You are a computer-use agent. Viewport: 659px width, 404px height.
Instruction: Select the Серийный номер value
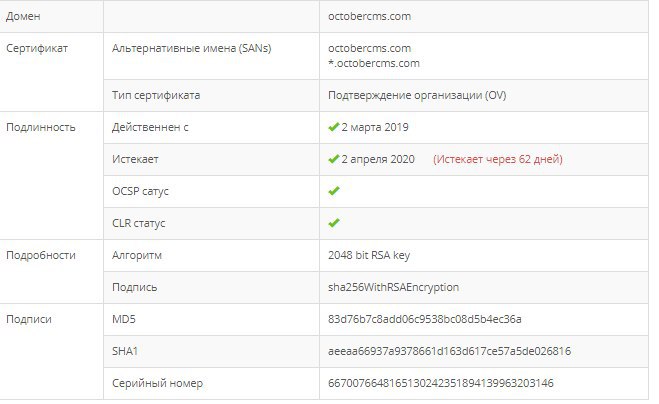click(440, 383)
